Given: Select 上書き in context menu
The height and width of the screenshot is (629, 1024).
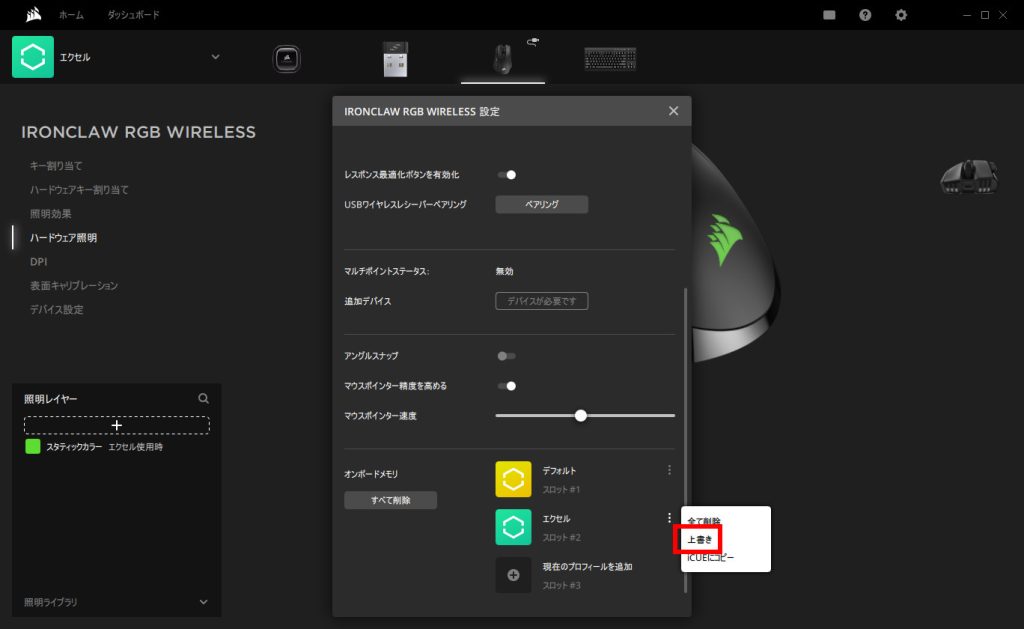Looking at the screenshot, I should [699, 540].
